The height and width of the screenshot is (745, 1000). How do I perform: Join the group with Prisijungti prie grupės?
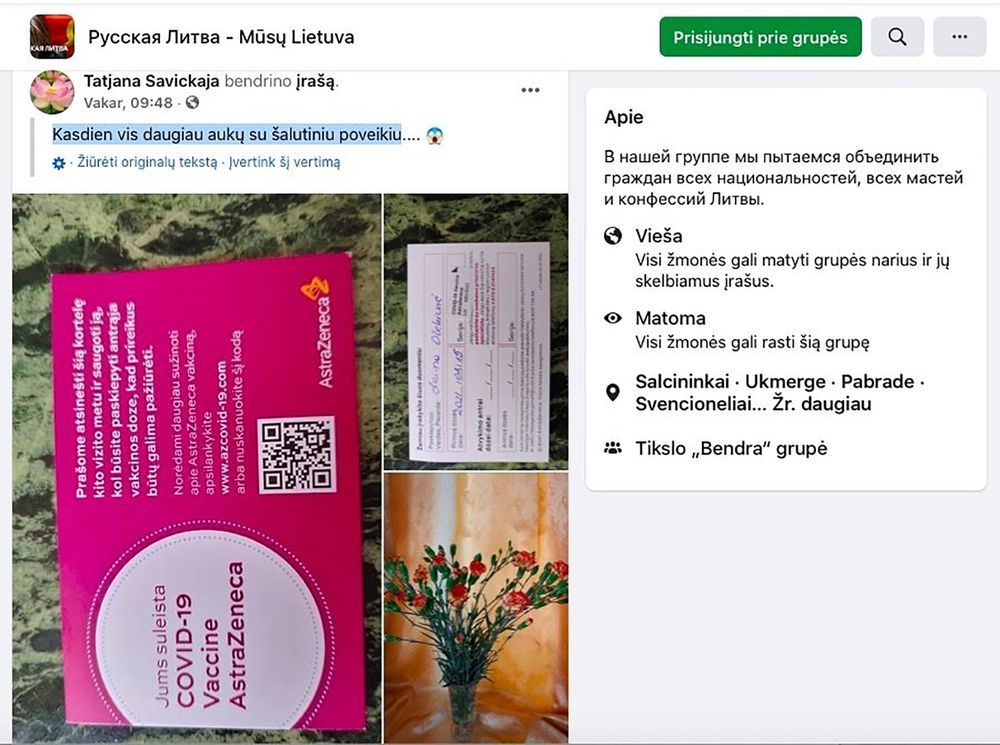pyautogui.click(x=760, y=36)
